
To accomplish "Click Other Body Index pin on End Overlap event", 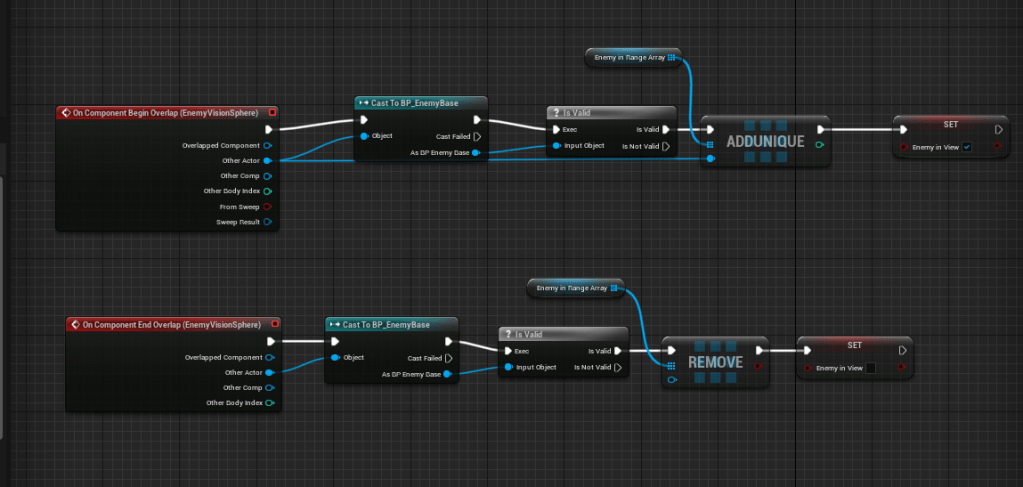I will point(270,403).
